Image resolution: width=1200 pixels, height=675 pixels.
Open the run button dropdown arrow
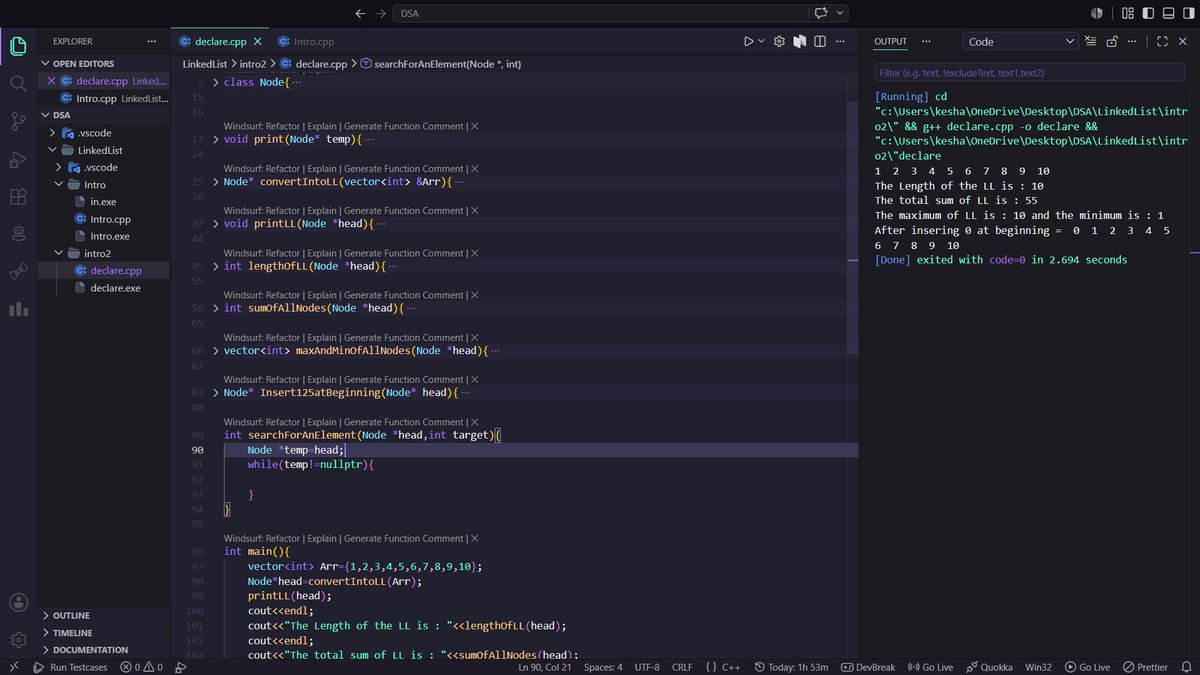[761, 42]
